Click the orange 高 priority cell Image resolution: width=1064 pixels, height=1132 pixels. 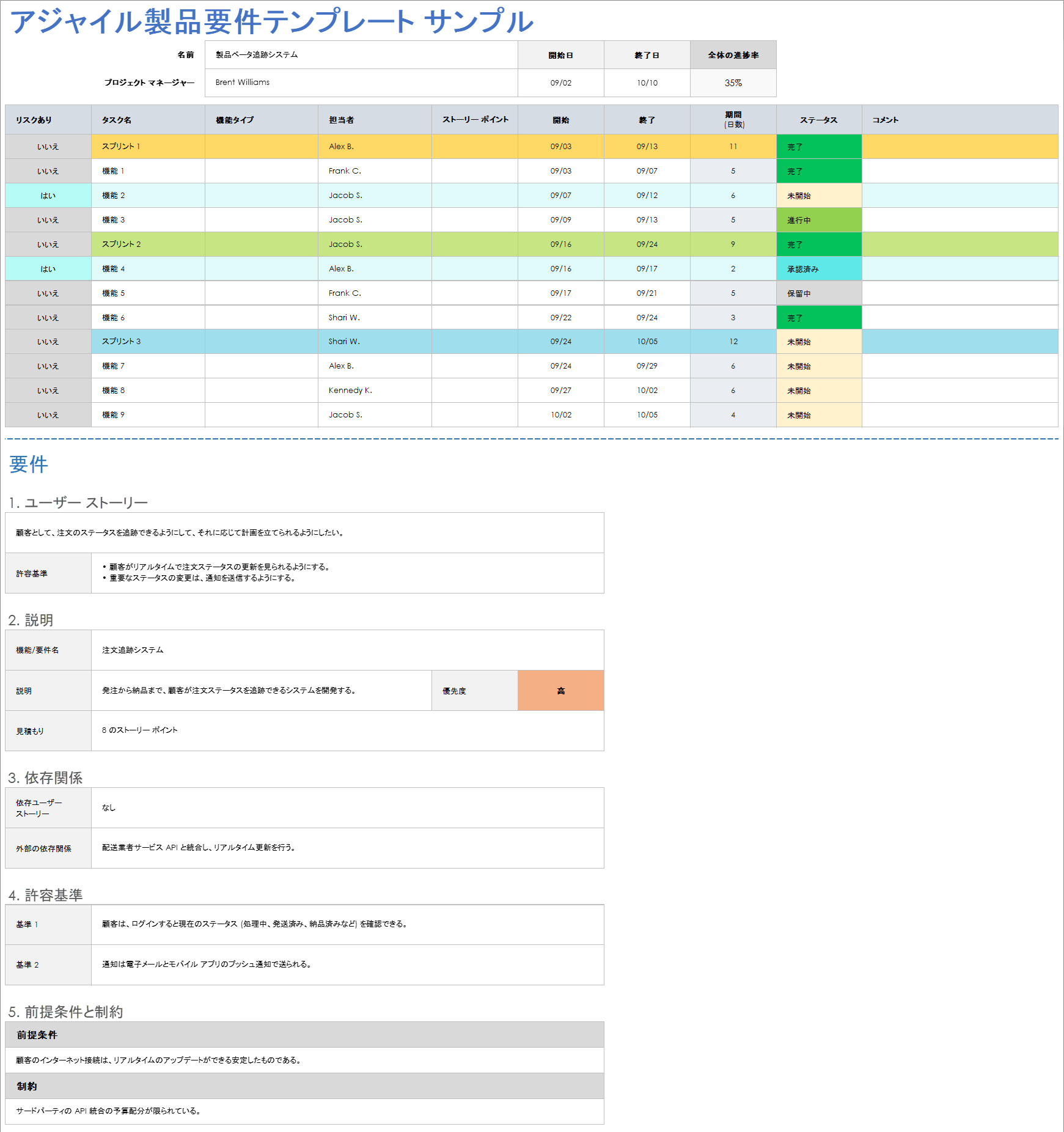pyautogui.click(x=560, y=691)
